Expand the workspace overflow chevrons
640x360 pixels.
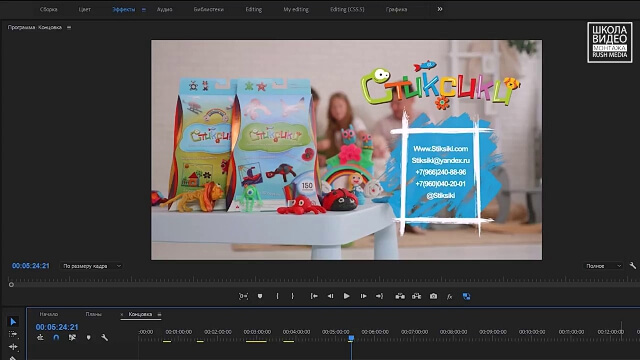point(440,9)
